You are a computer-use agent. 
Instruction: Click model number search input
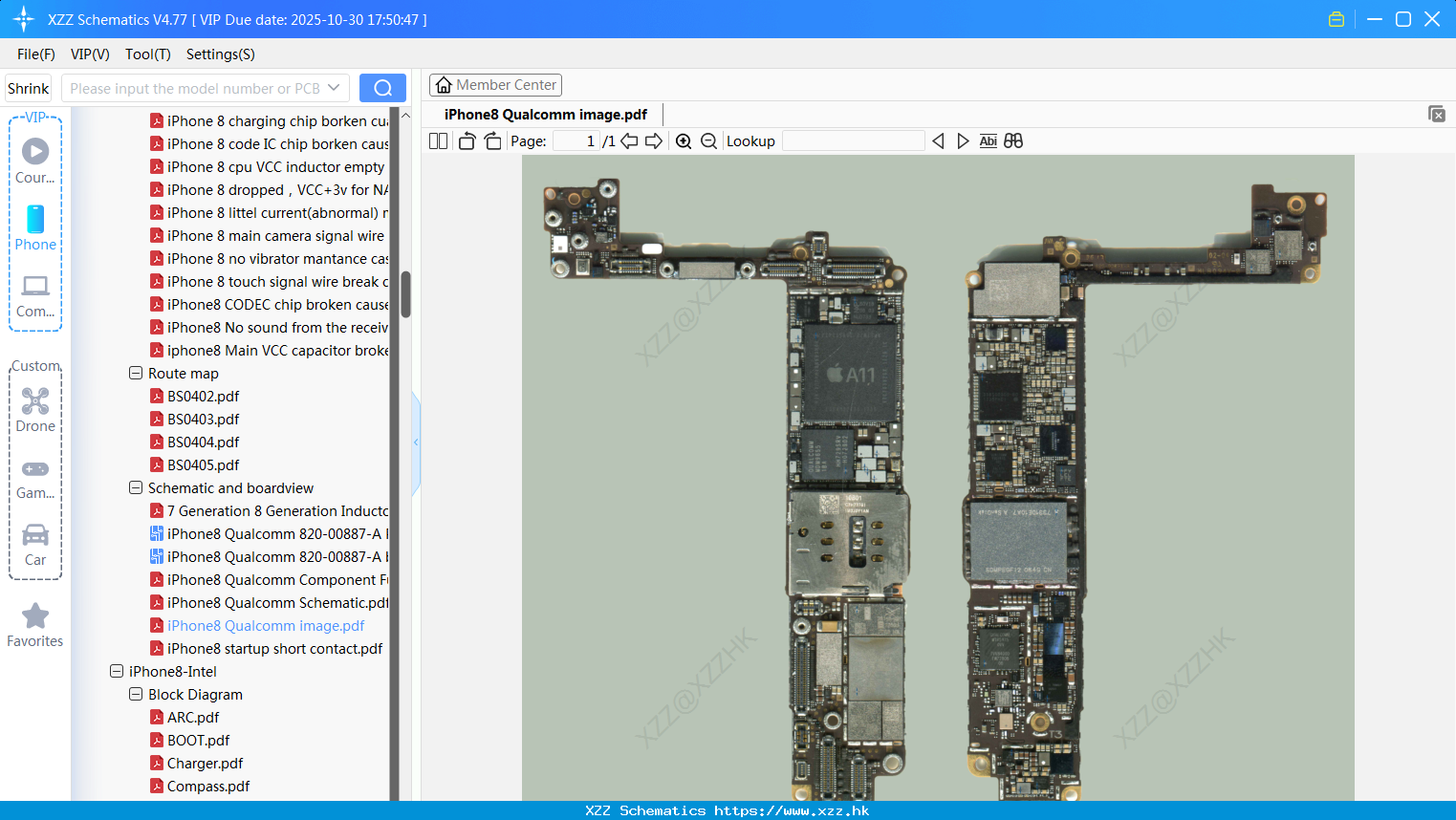(x=194, y=88)
